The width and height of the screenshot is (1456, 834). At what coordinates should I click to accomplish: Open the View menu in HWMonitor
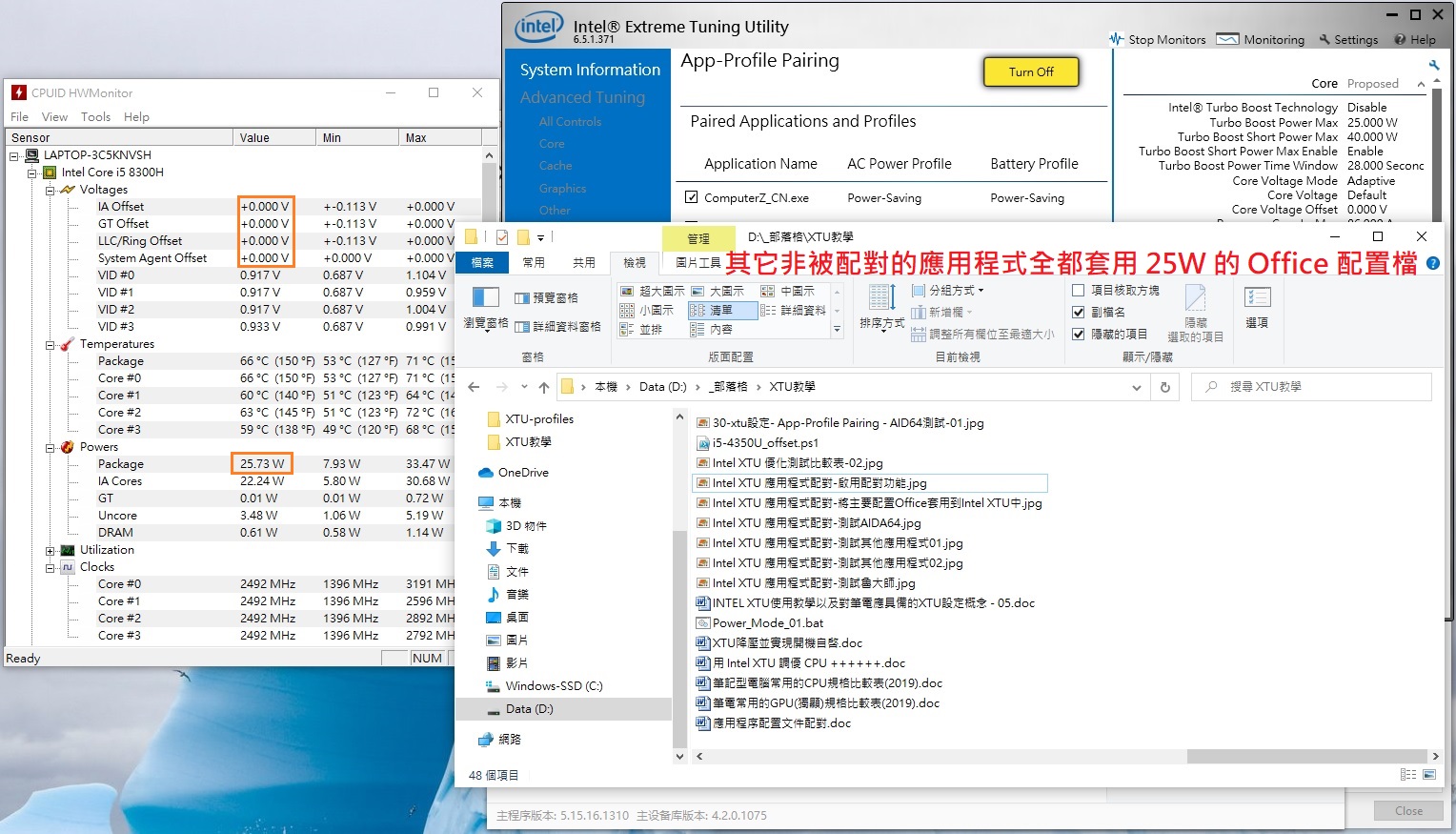pos(54,117)
